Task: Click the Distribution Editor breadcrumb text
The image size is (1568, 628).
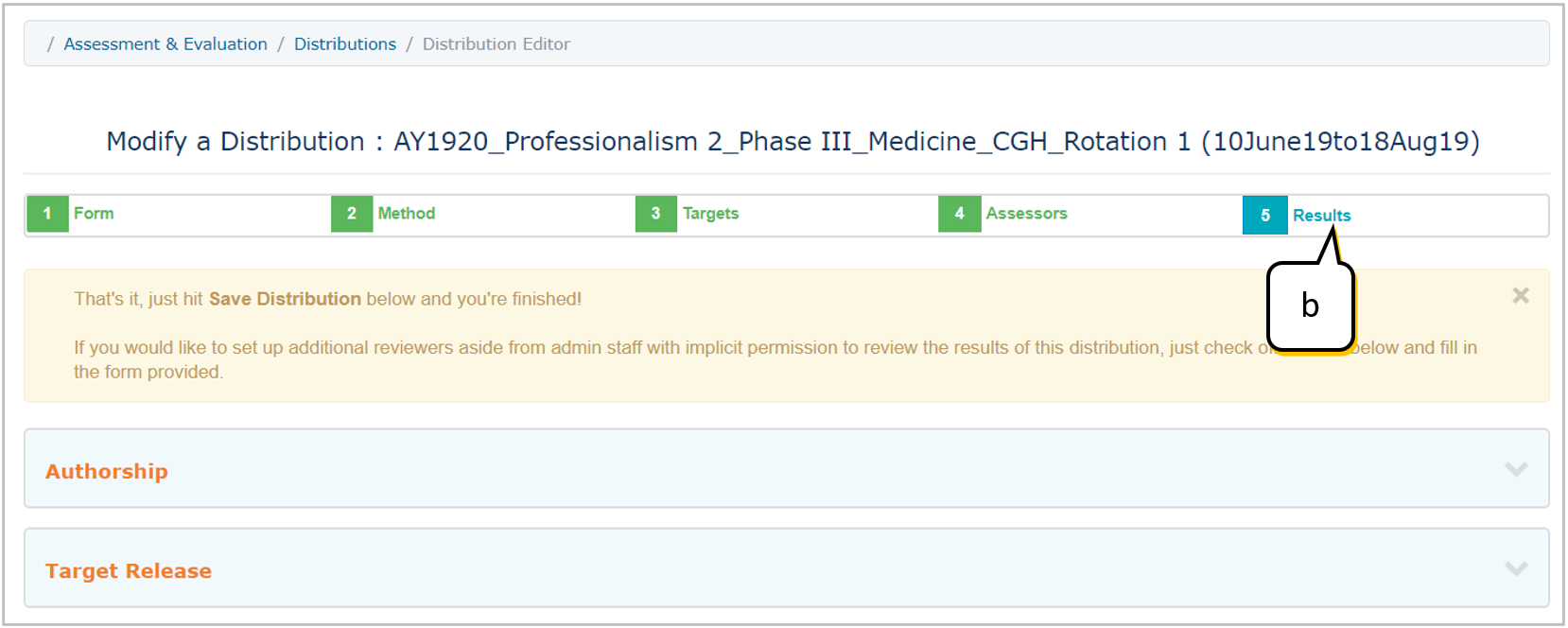Action: point(497,44)
